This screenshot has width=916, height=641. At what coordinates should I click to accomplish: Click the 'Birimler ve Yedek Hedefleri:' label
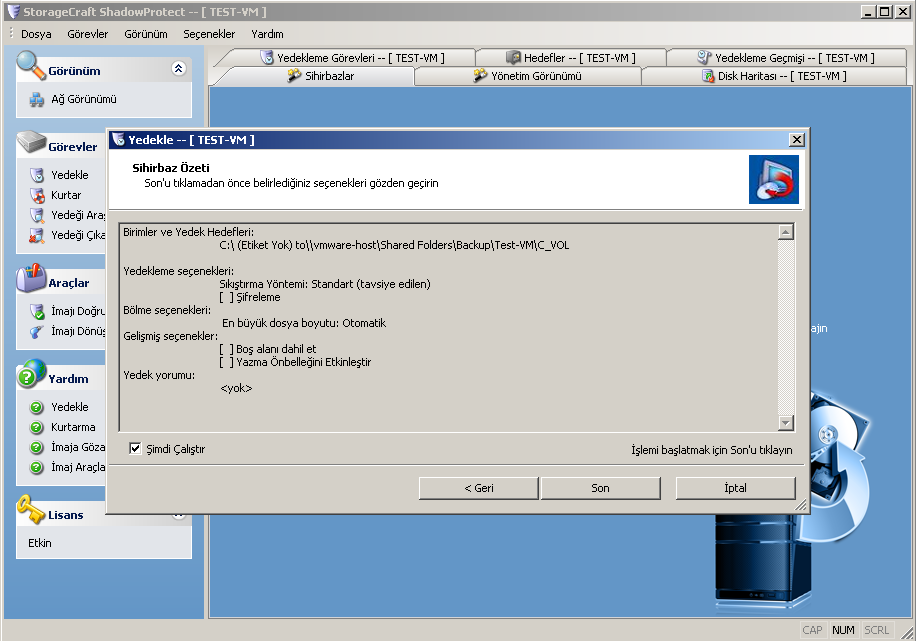click(189, 232)
